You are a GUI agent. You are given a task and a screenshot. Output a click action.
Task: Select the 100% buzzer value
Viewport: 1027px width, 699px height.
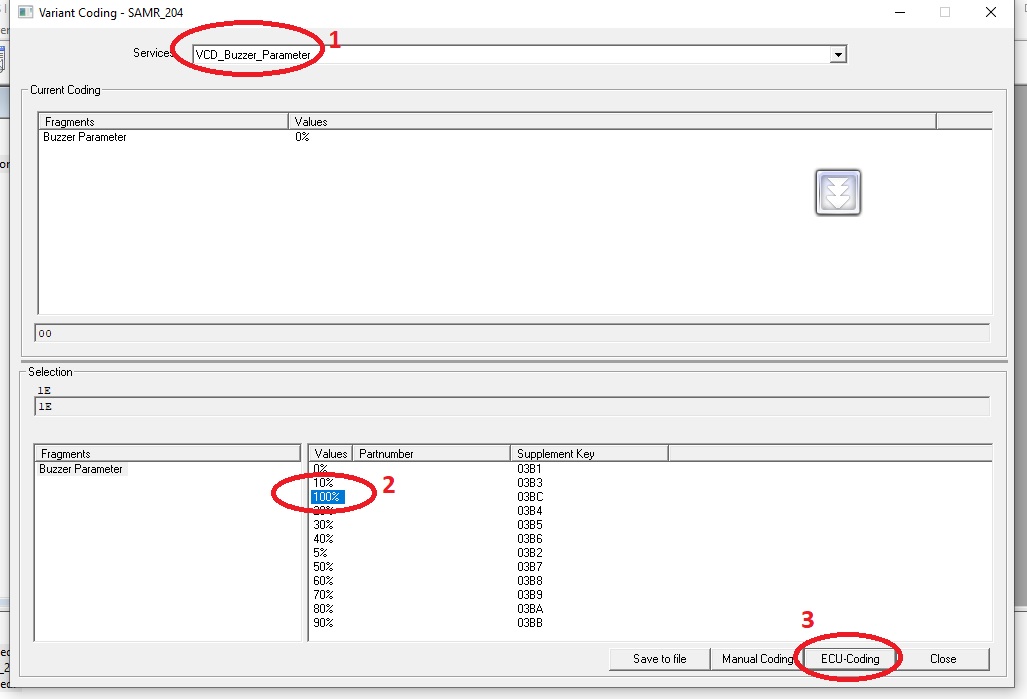327,497
